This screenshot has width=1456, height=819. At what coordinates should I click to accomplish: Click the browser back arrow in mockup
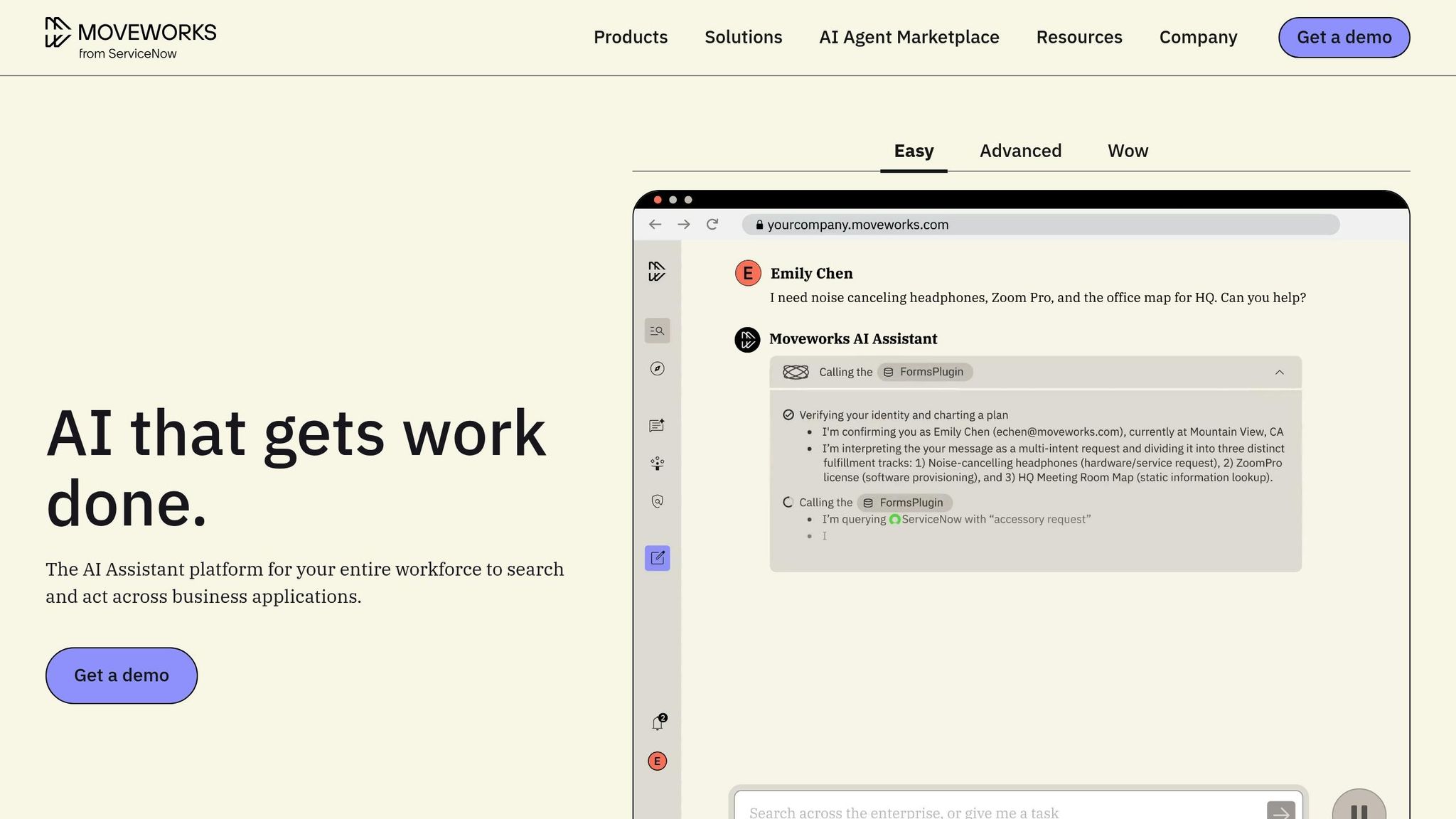pyautogui.click(x=655, y=224)
